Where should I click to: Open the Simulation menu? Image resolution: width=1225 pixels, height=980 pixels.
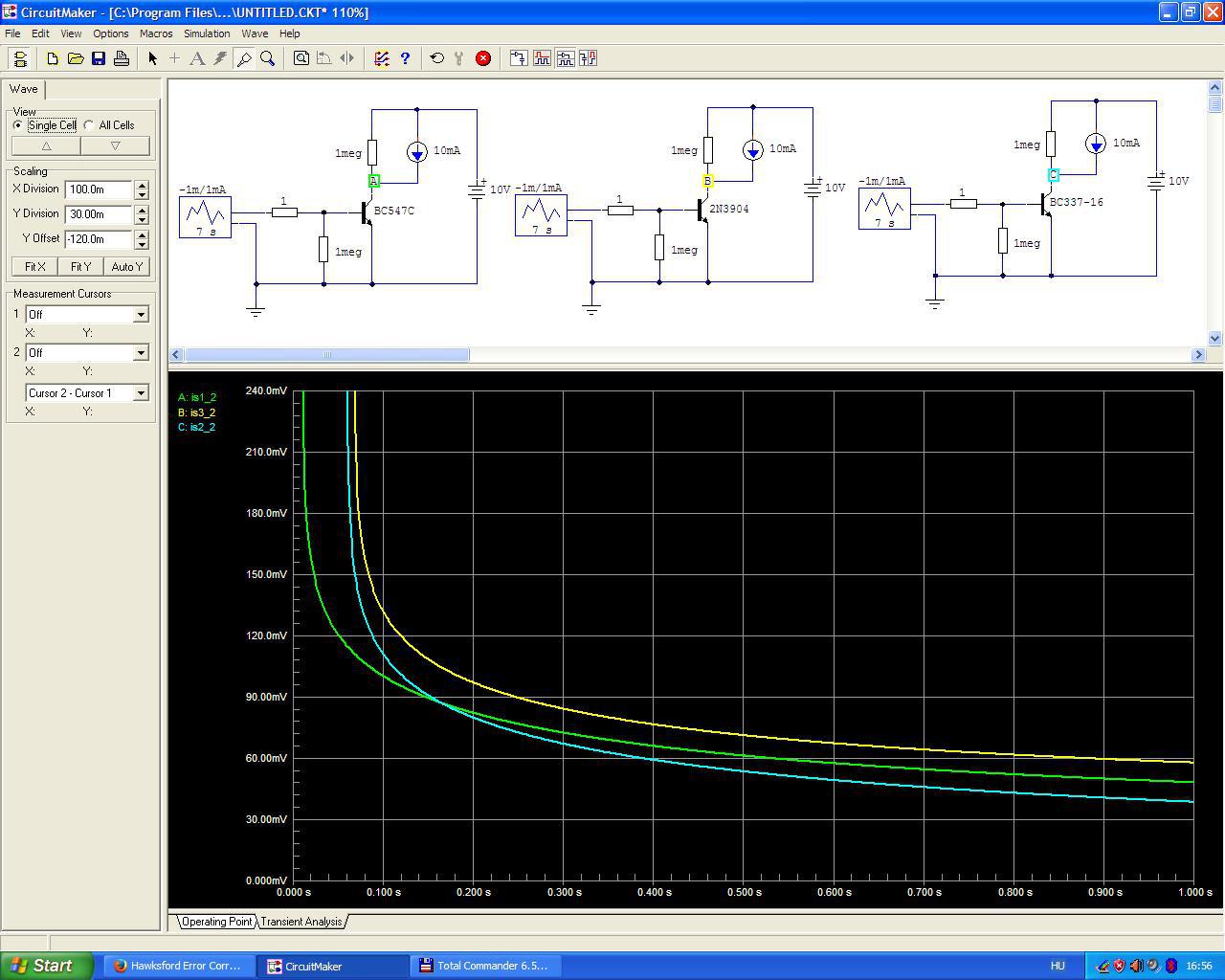tap(207, 33)
